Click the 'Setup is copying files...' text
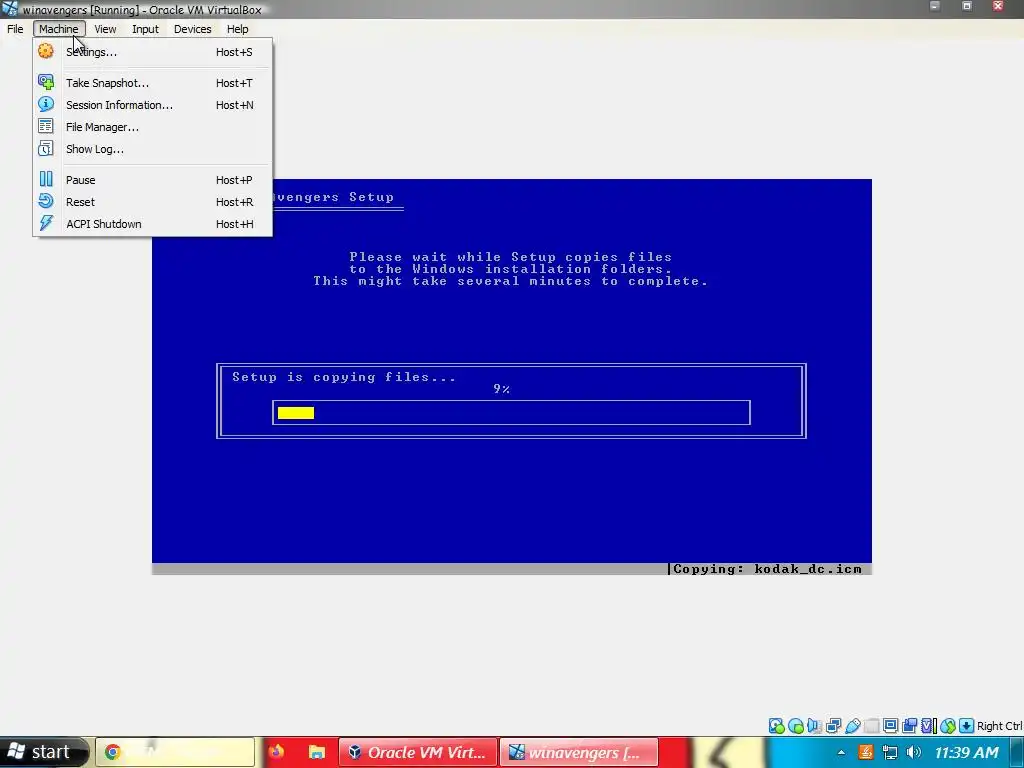The width and height of the screenshot is (1024, 768). [x=344, y=377]
